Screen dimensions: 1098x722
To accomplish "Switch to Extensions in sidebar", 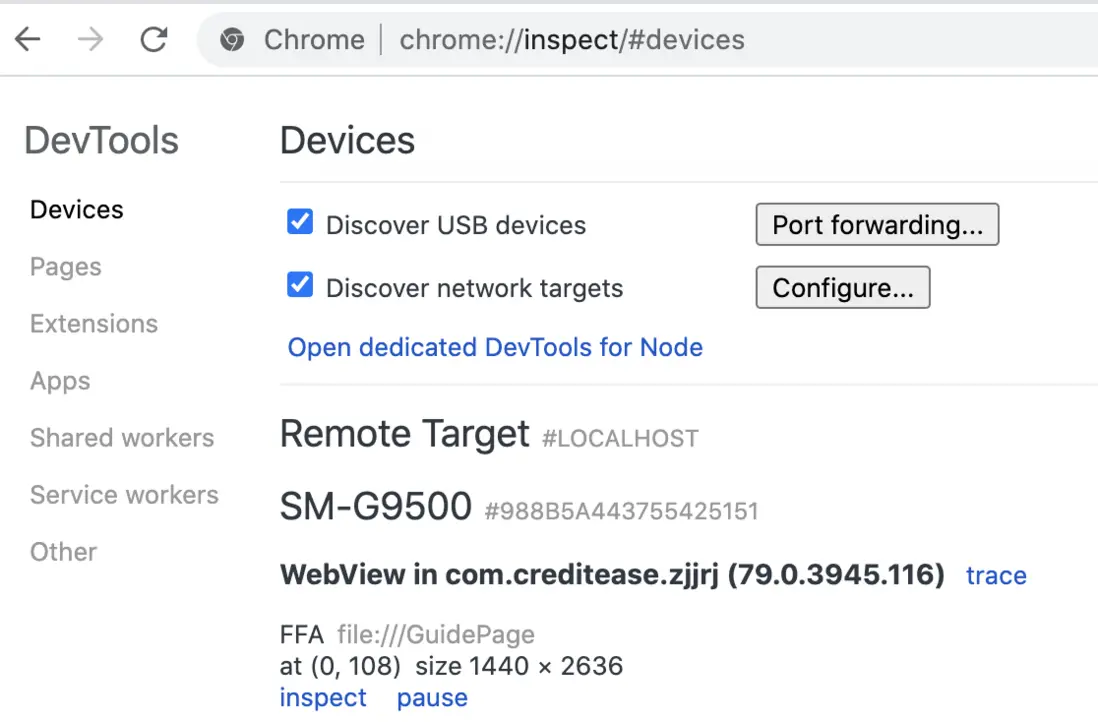I will click(94, 324).
